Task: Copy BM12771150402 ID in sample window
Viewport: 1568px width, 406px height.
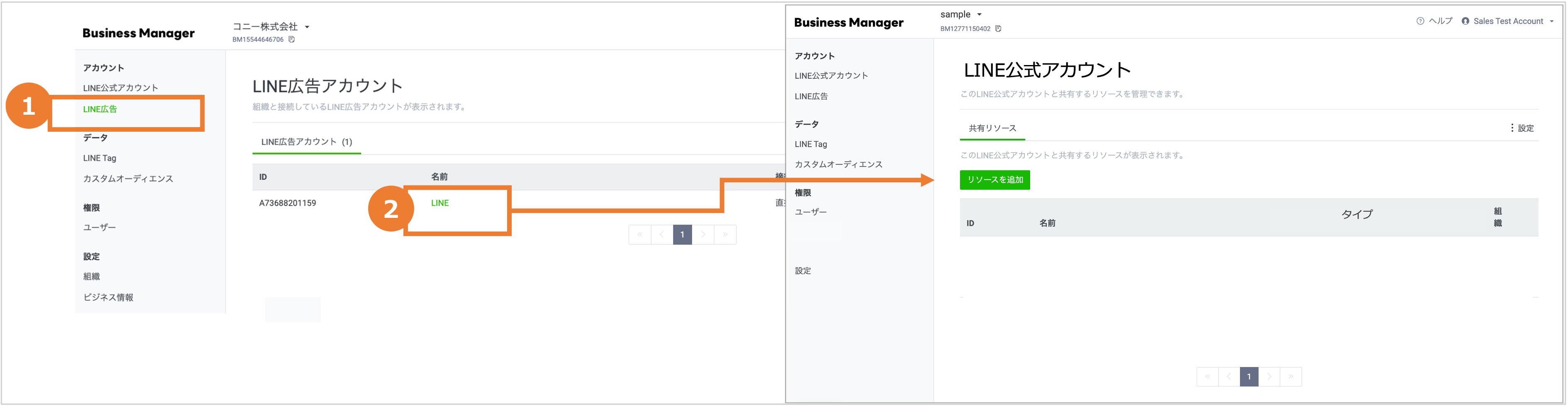Action: [998, 29]
